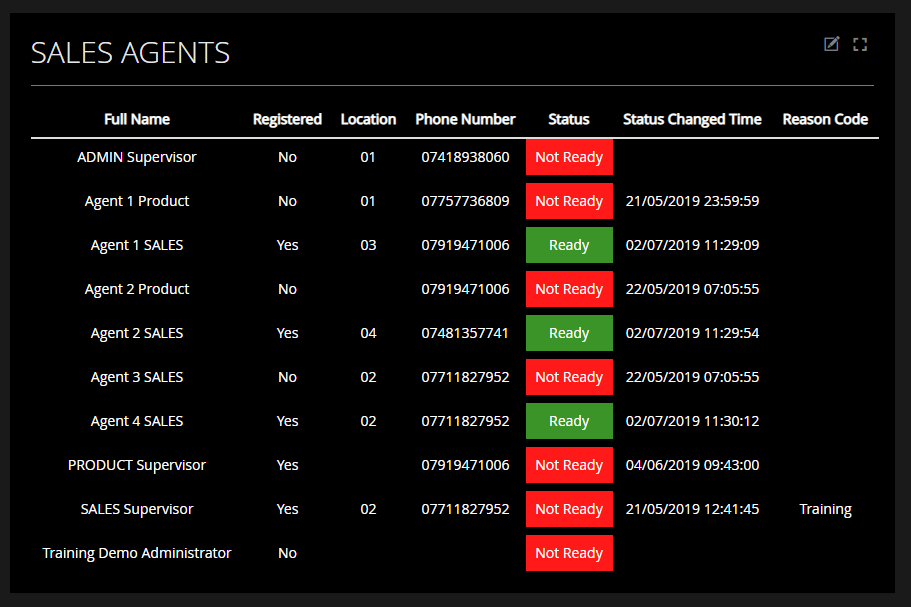Click the Training reason code
This screenshot has height=607, width=911.
825,509
